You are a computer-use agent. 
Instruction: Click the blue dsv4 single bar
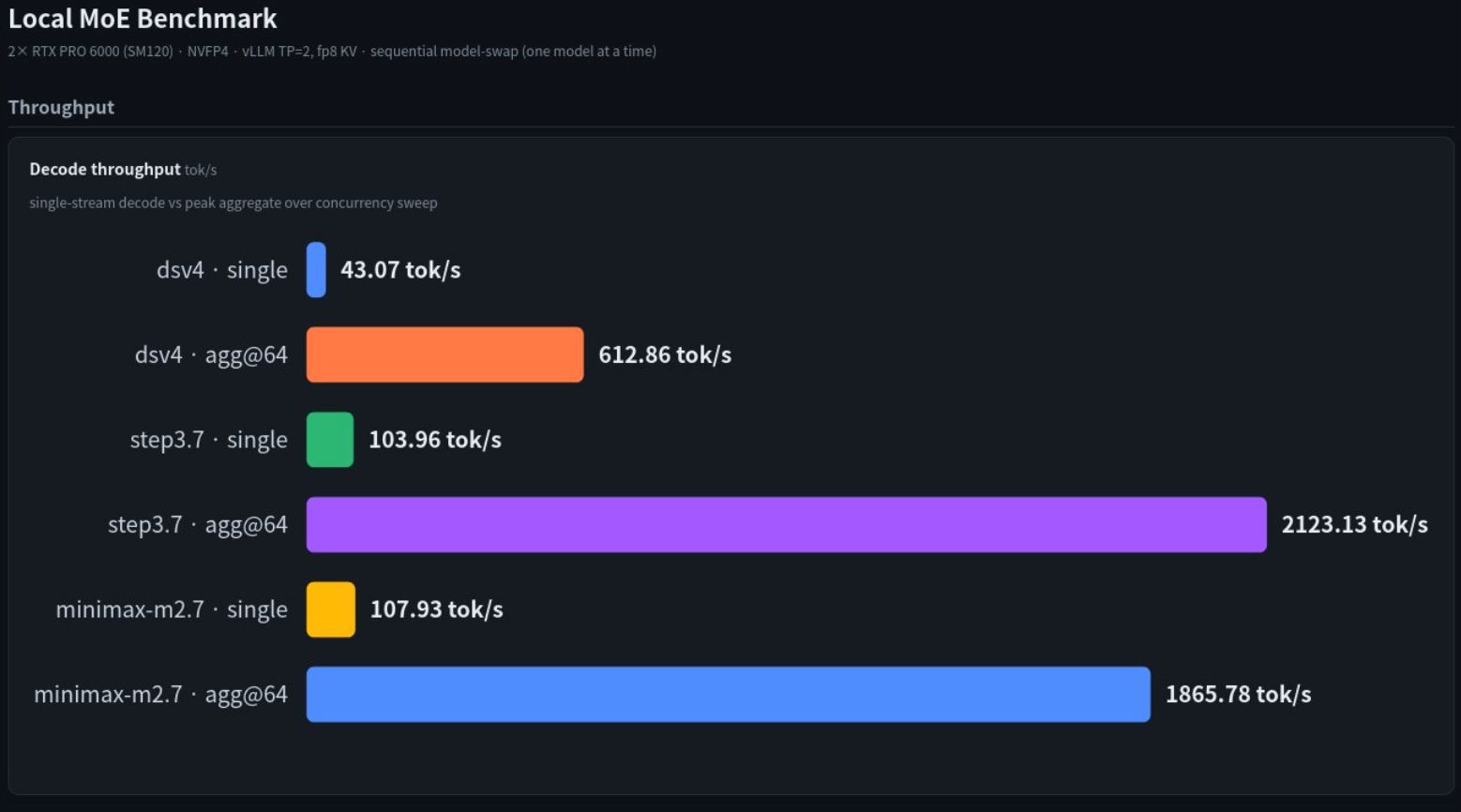pyautogui.click(x=316, y=270)
